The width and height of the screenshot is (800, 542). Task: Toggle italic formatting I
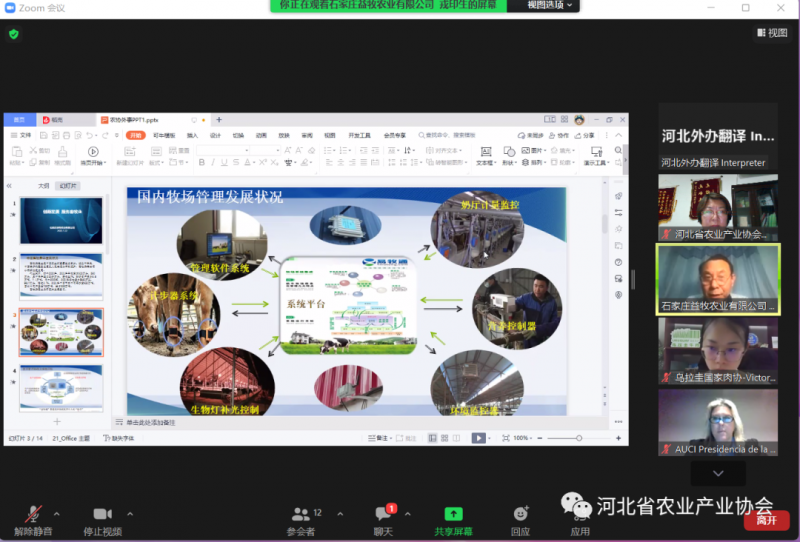click(x=213, y=162)
